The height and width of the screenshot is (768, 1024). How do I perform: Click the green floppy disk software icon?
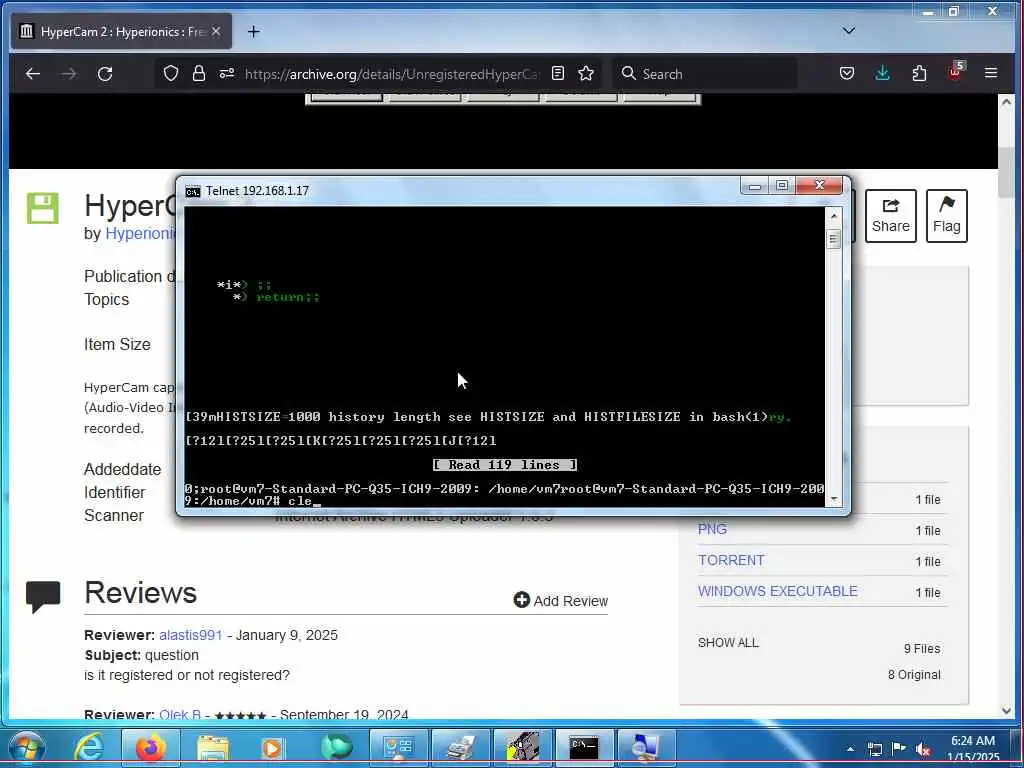point(42,208)
